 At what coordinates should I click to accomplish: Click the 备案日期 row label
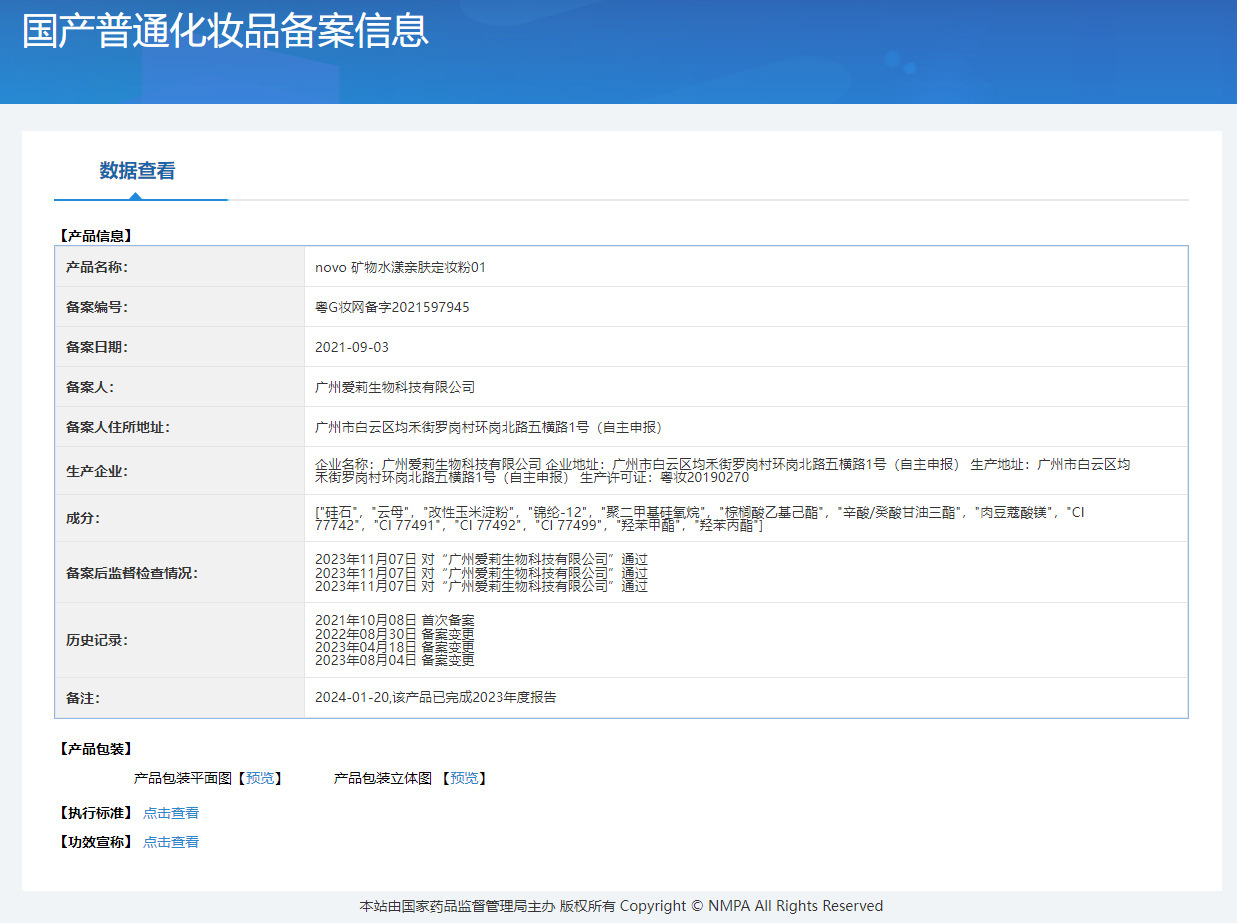[97, 347]
